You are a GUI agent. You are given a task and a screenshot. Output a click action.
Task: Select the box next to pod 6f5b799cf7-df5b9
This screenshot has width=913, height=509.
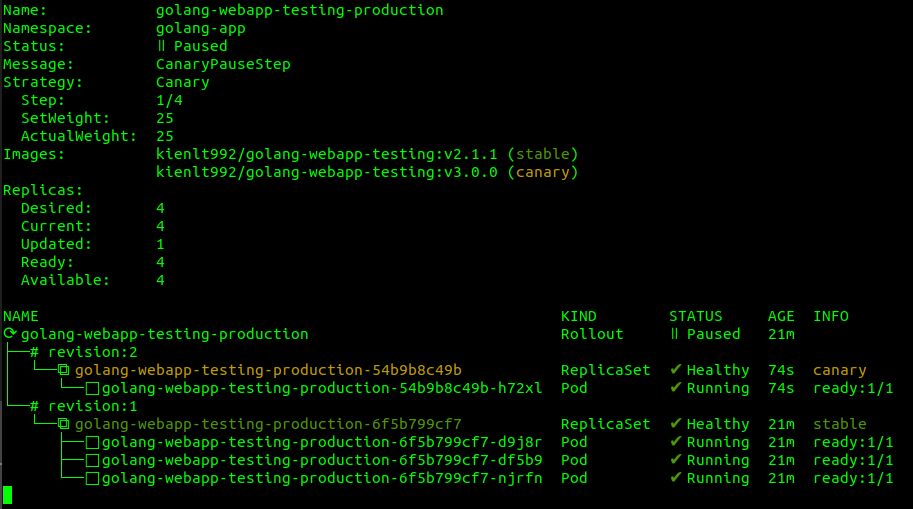tap(92, 460)
